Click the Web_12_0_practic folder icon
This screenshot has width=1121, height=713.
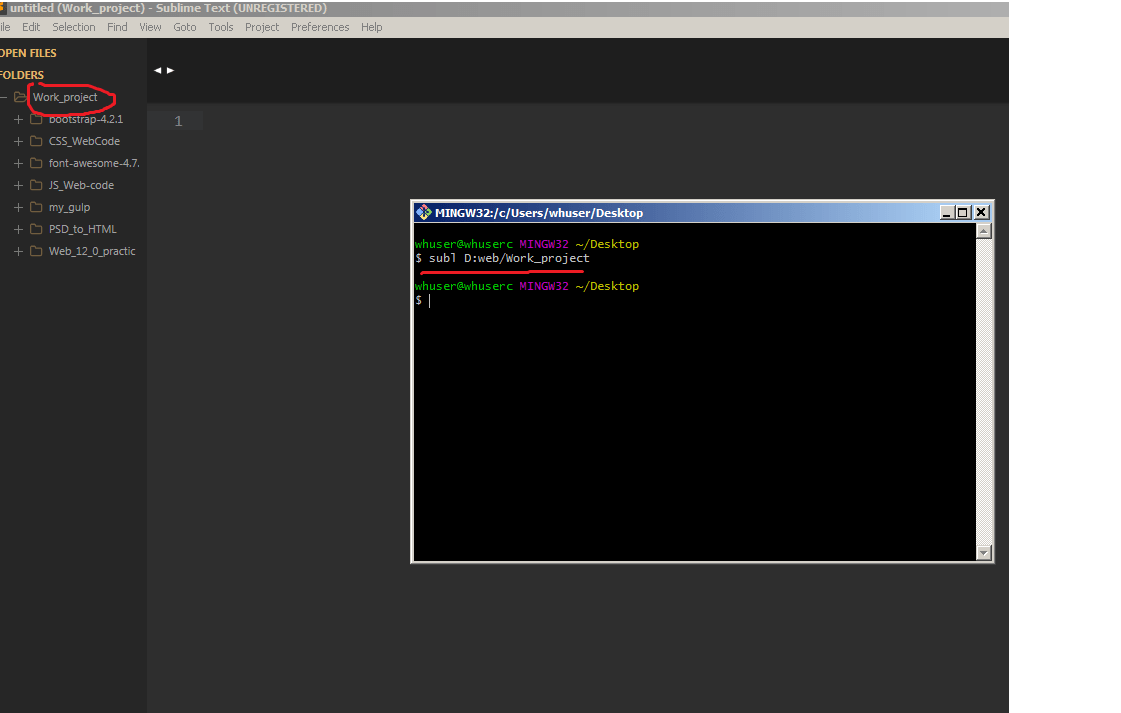point(36,251)
